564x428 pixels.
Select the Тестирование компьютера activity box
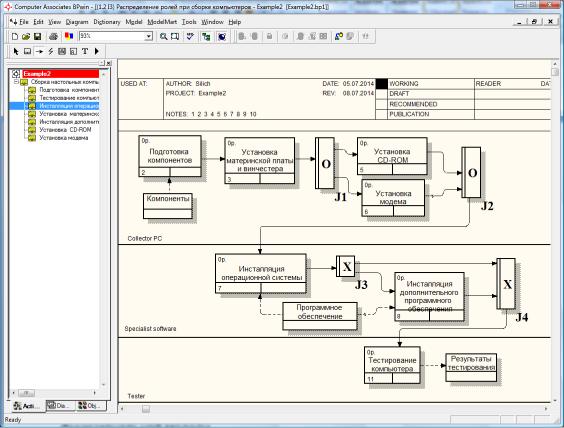click(392, 365)
